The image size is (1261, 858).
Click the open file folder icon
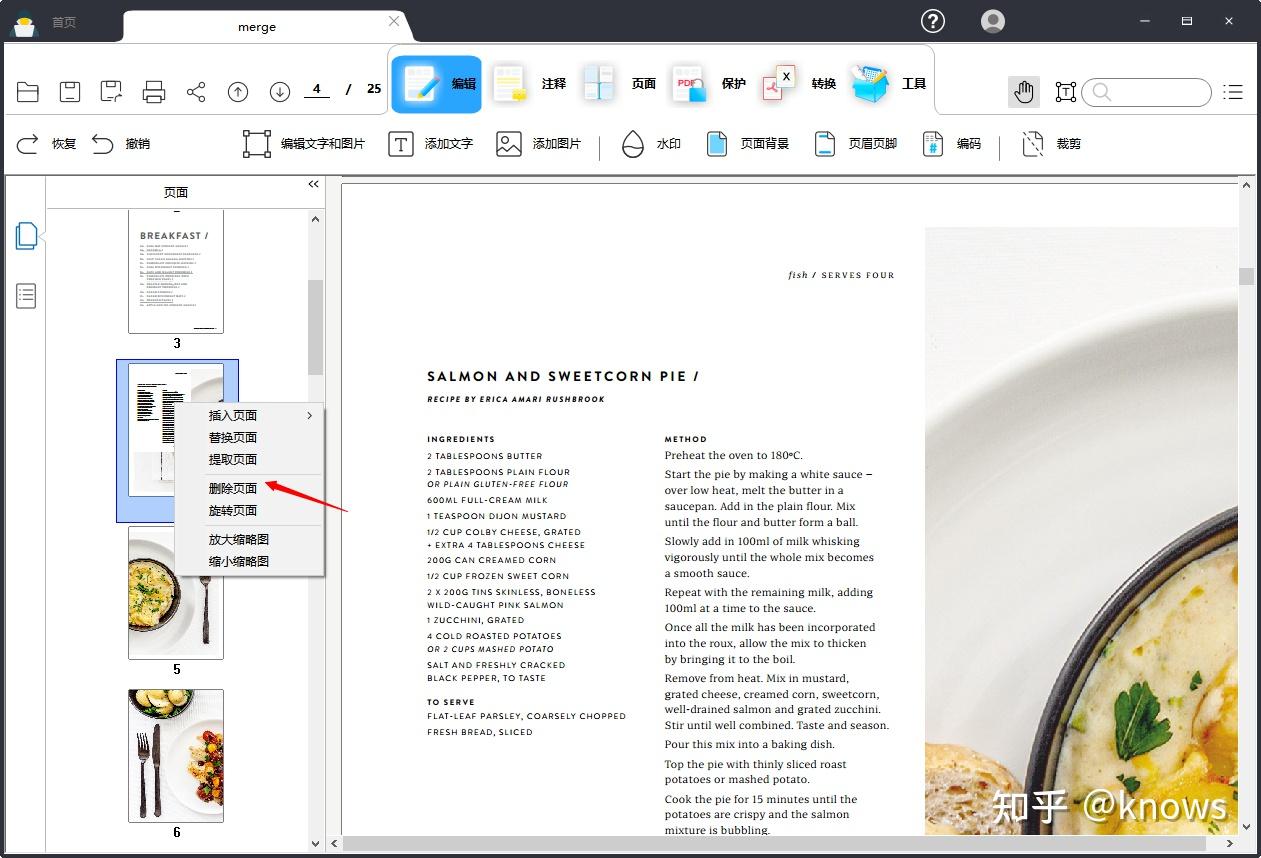tap(28, 92)
